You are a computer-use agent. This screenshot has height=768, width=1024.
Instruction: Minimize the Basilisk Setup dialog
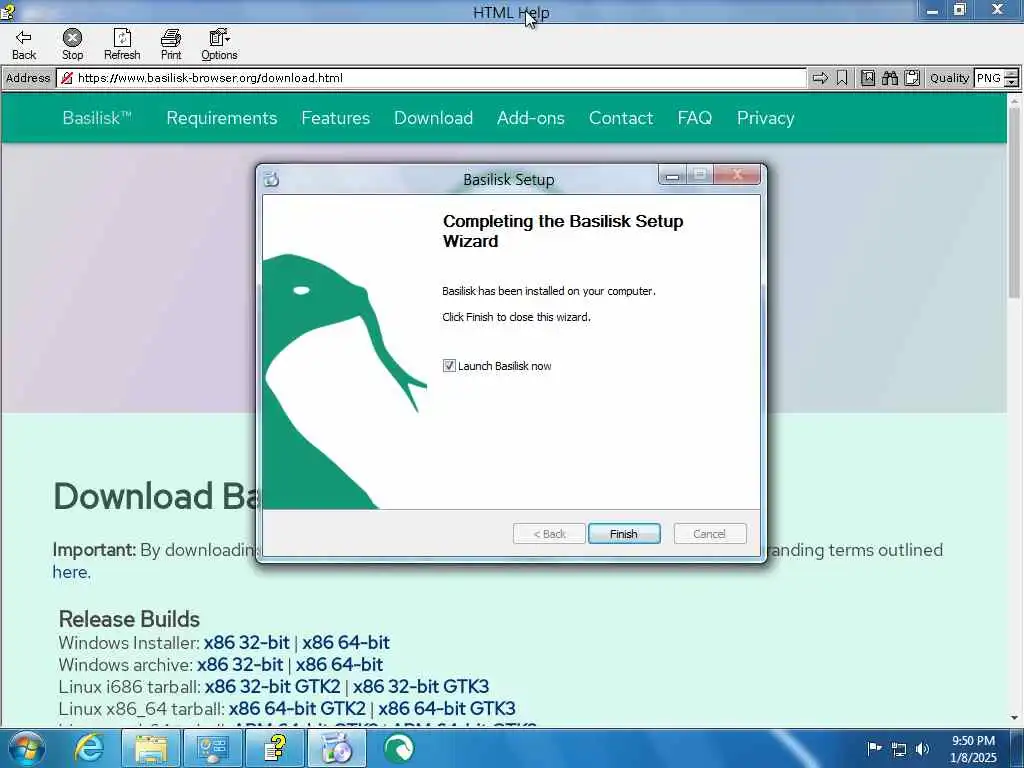pyautogui.click(x=672, y=175)
